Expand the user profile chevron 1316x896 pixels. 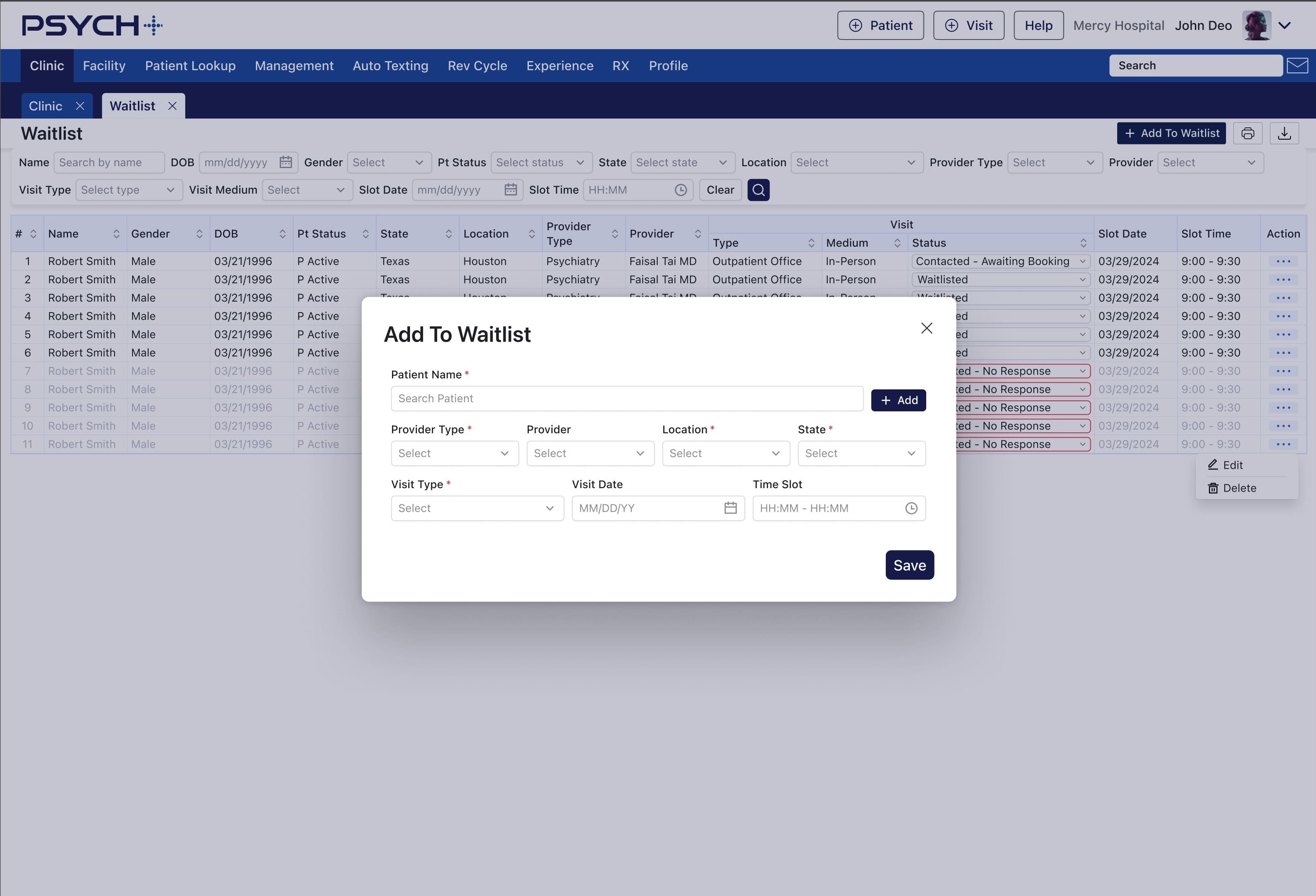tap(1284, 25)
